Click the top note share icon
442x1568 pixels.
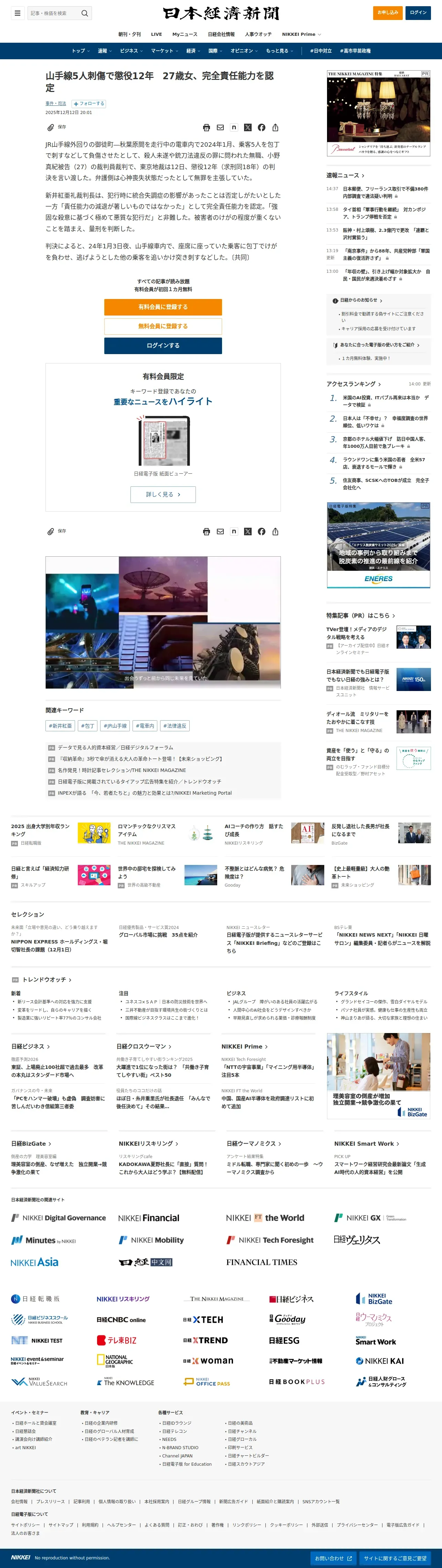pos(234,127)
